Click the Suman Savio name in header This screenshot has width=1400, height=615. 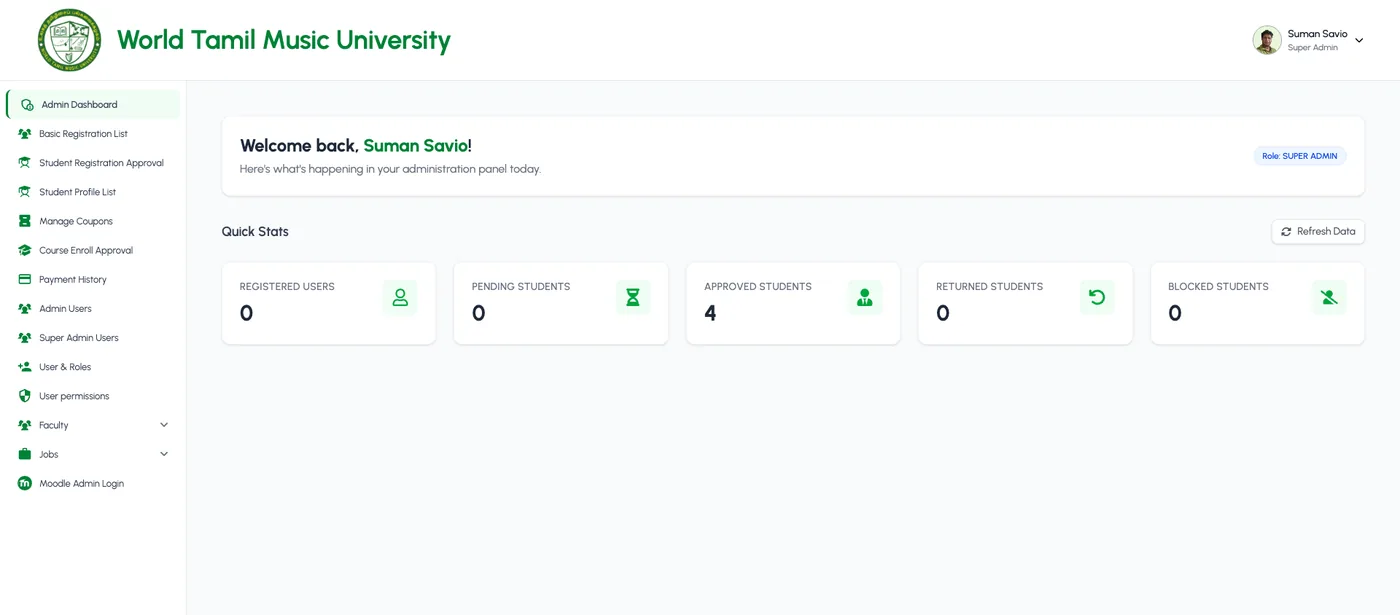click(x=1317, y=34)
